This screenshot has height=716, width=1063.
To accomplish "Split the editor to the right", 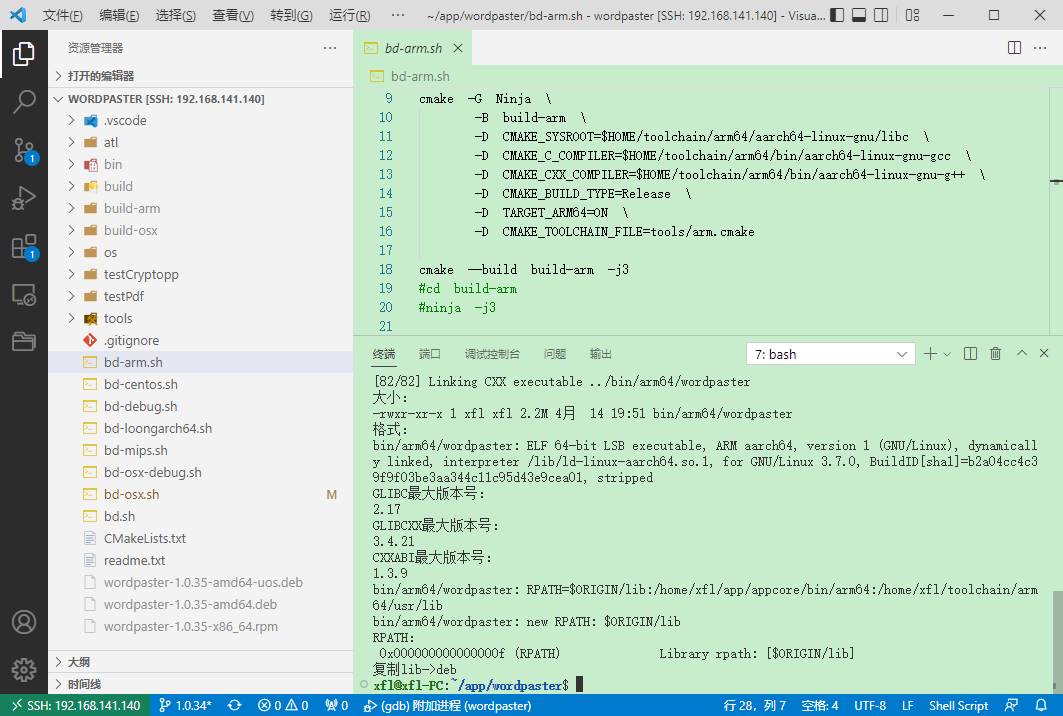I will 1014,48.
